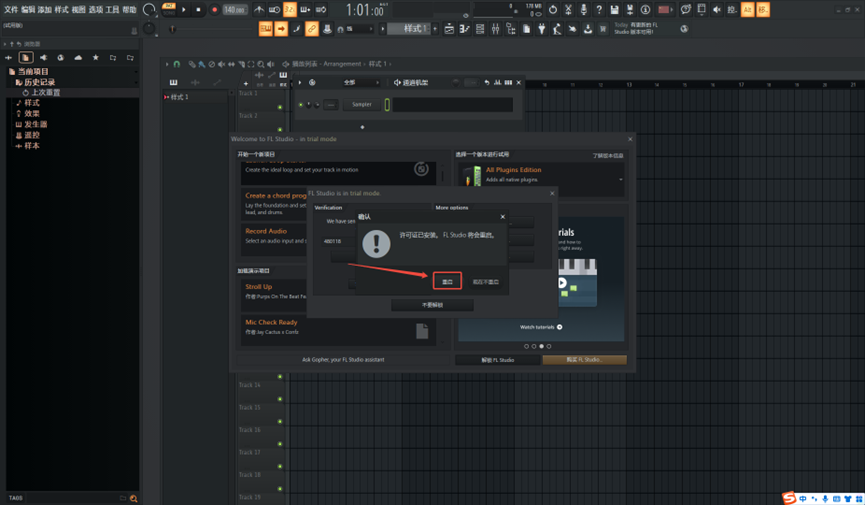Click the stop button in the transport
The image size is (865, 505).
(198, 10)
